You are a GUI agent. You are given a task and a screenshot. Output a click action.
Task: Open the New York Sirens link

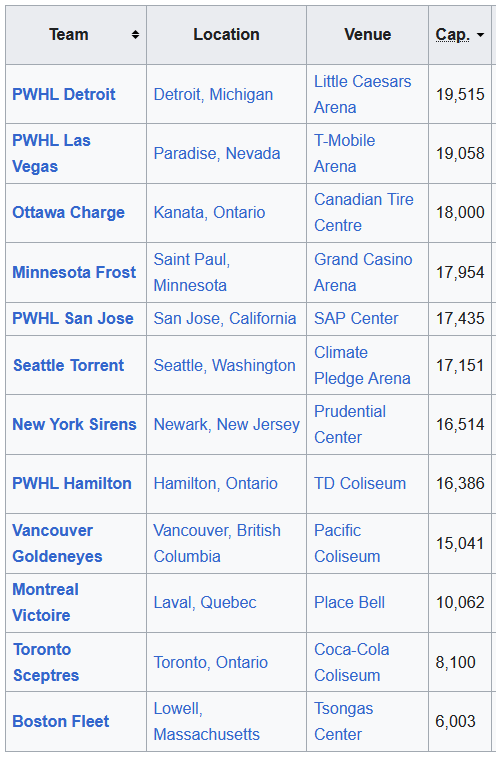pyautogui.click(x=74, y=424)
